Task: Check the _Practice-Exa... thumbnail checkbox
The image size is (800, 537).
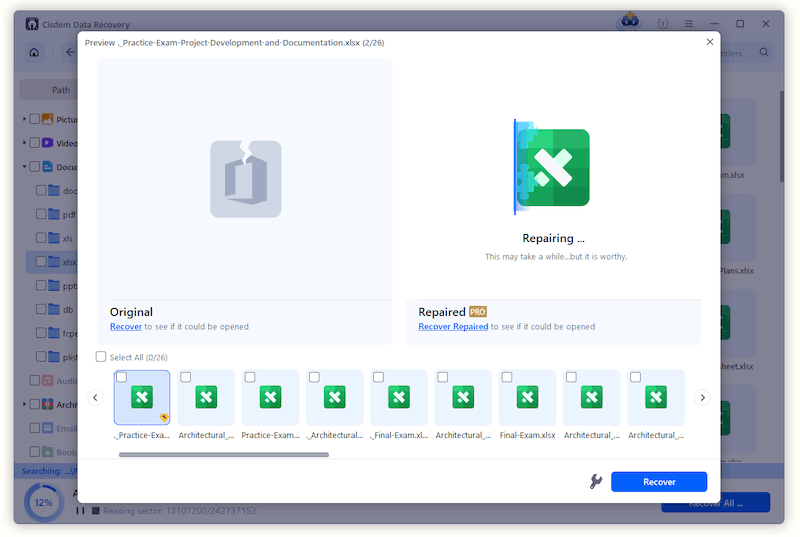Action: [x=121, y=377]
